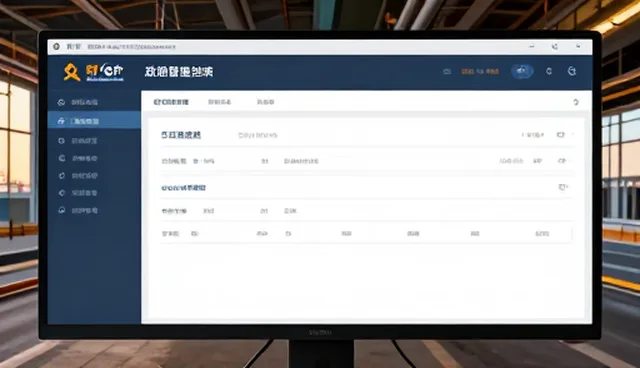Open the bottom item in the left sidebar

[94, 211]
